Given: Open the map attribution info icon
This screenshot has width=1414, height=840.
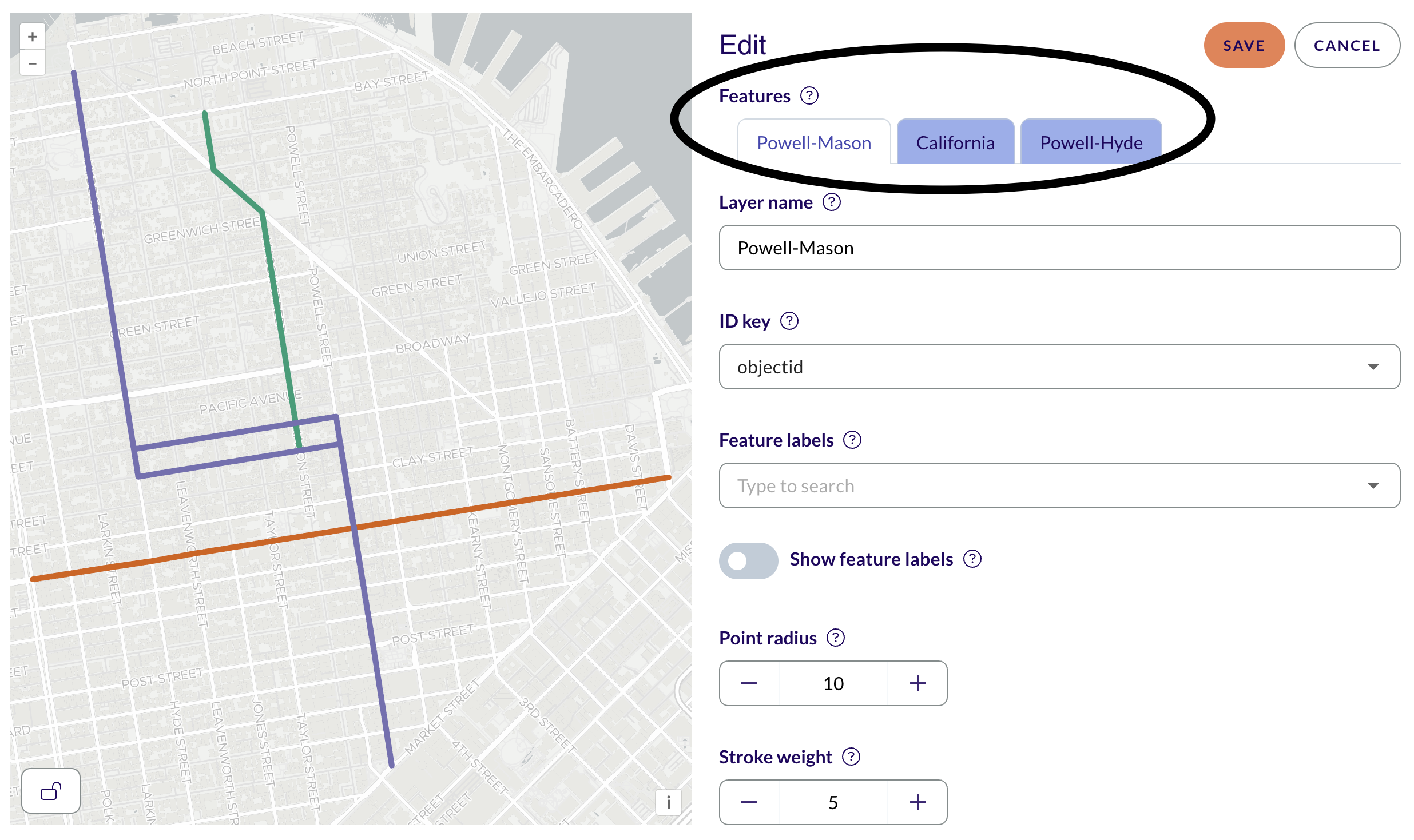Looking at the screenshot, I should coord(668,803).
